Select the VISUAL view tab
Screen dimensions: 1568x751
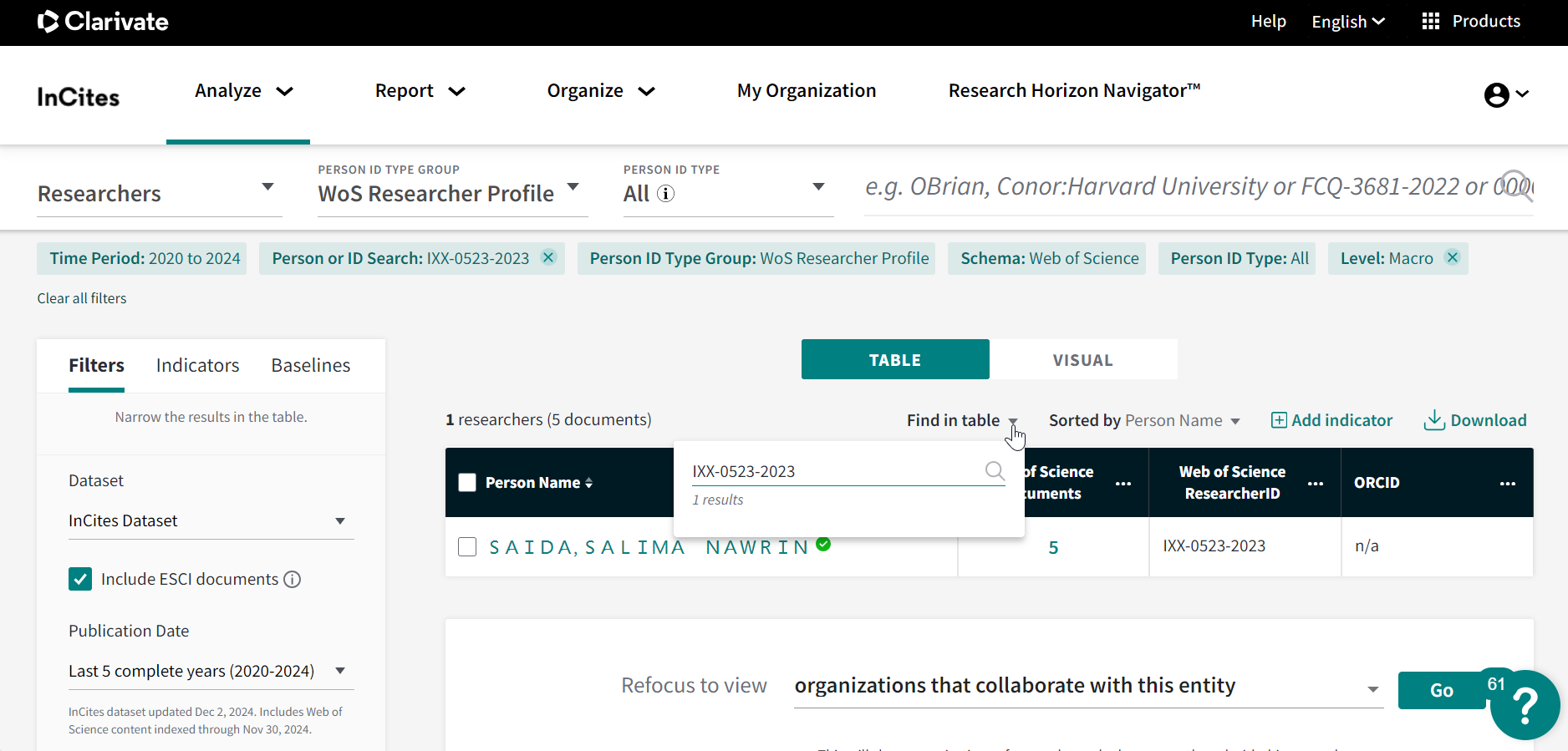tap(1083, 359)
